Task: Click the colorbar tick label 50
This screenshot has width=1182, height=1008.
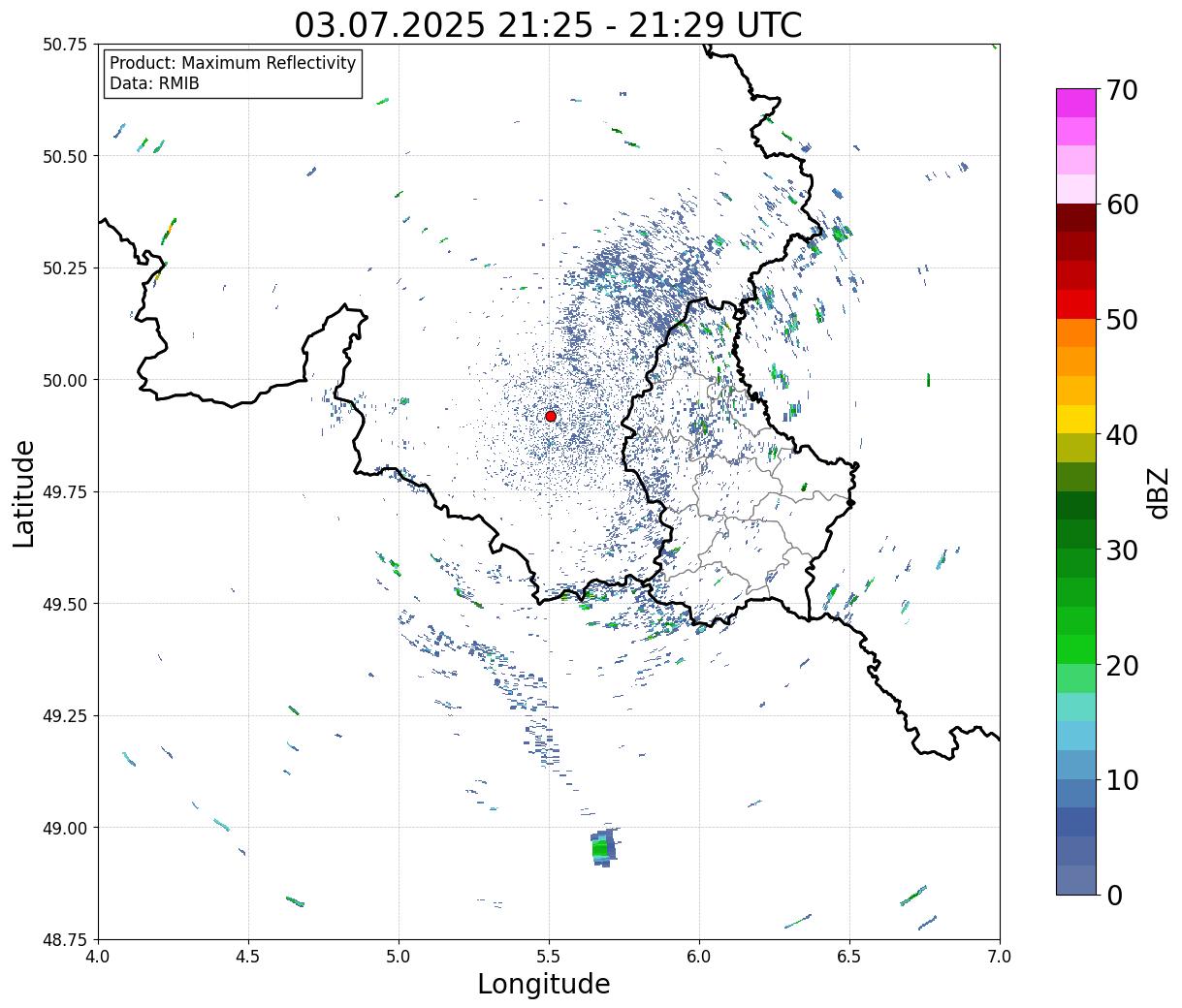Action: point(1121,320)
